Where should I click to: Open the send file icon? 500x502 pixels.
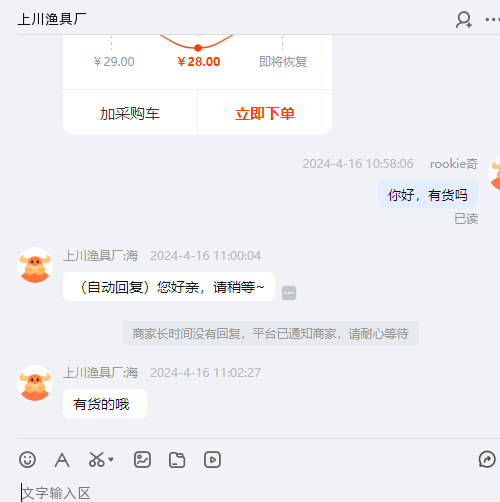177,460
